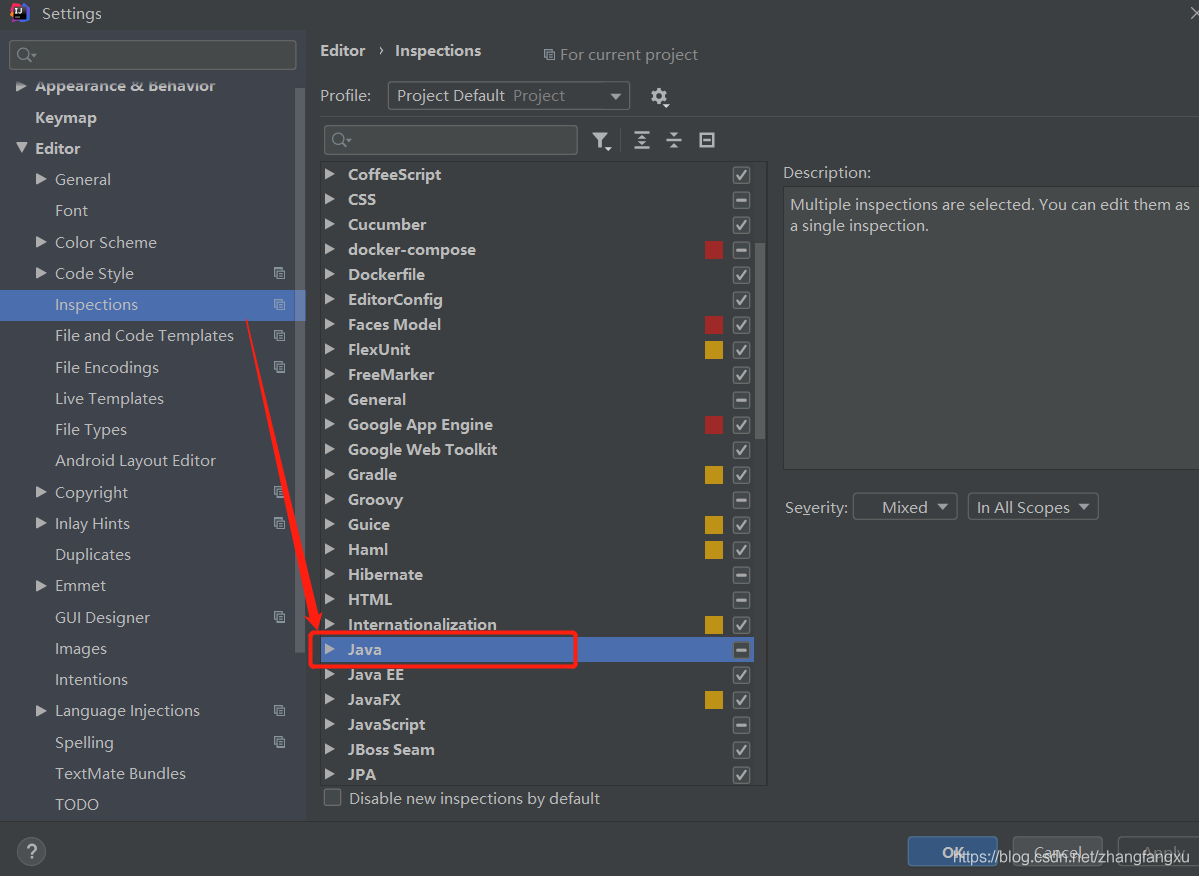Image resolution: width=1199 pixels, height=876 pixels.
Task: Expand all inspection groups icon
Action: coord(642,140)
